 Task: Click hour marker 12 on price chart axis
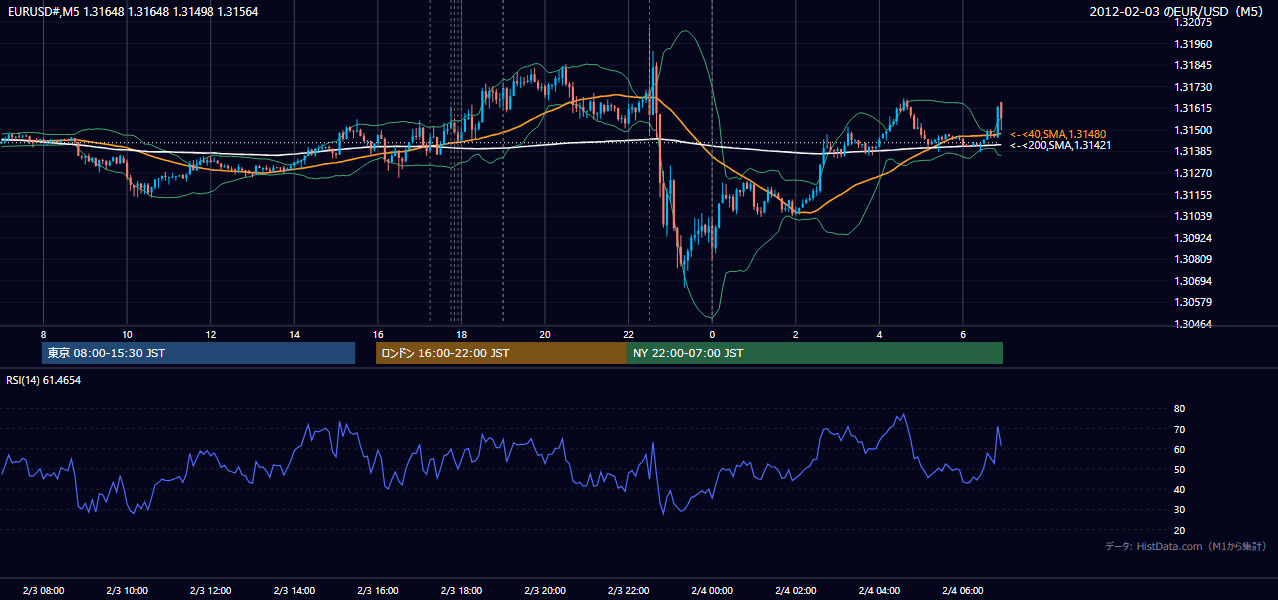[x=211, y=334]
